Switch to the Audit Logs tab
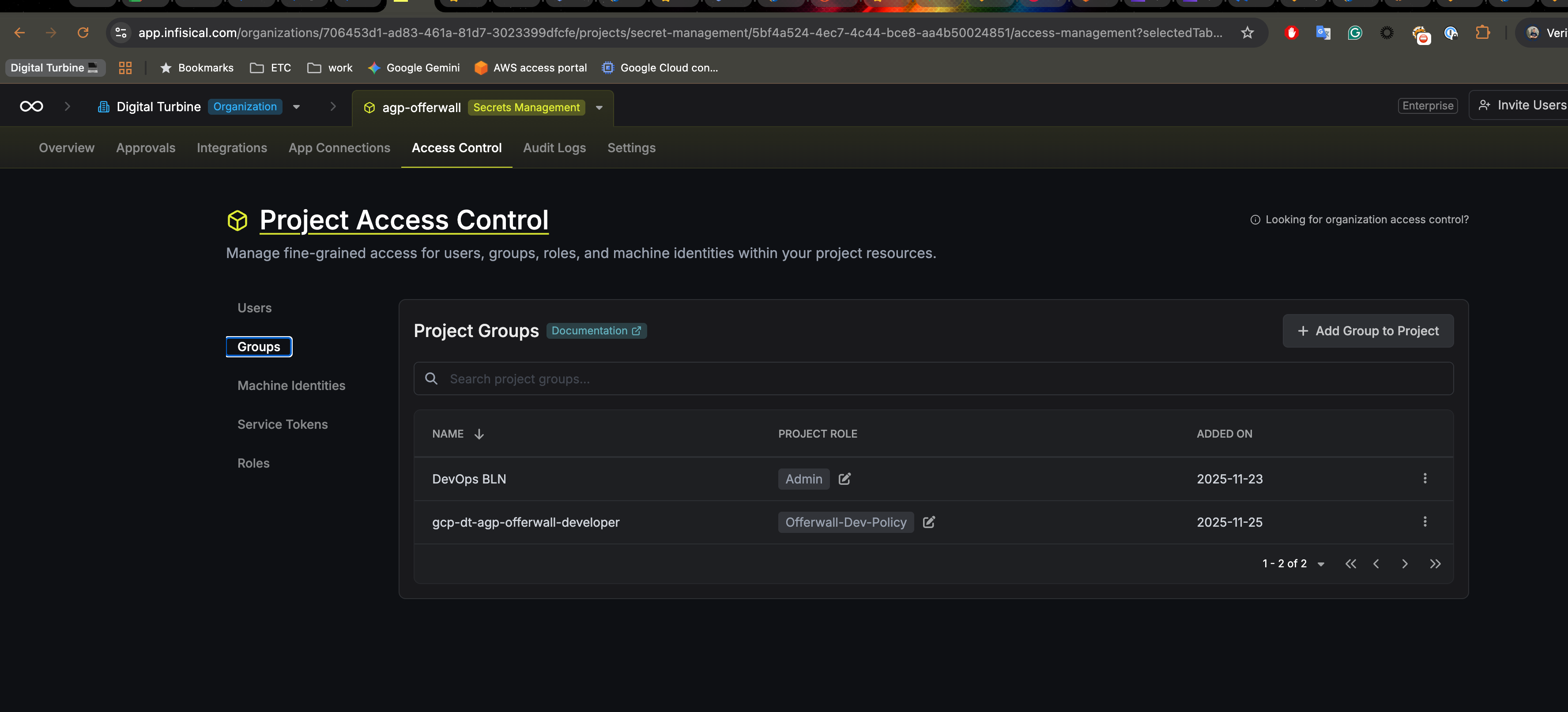The image size is (1568, 712). tap(554, 148)
